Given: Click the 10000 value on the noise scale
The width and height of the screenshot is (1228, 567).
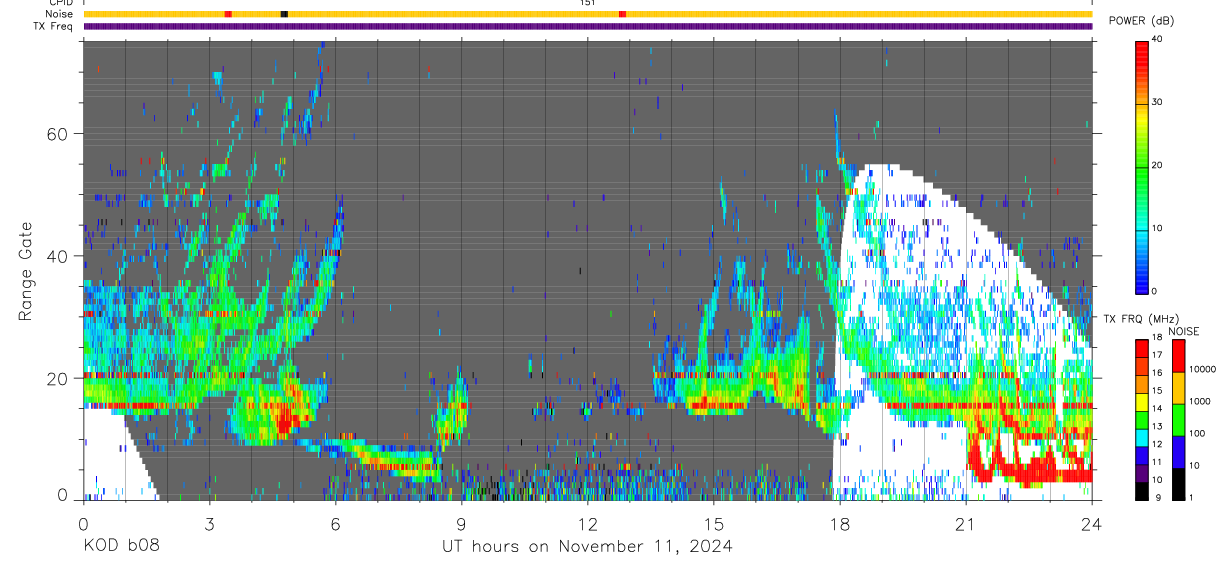Looking at the screenshot, I should tap(1202, 370).
